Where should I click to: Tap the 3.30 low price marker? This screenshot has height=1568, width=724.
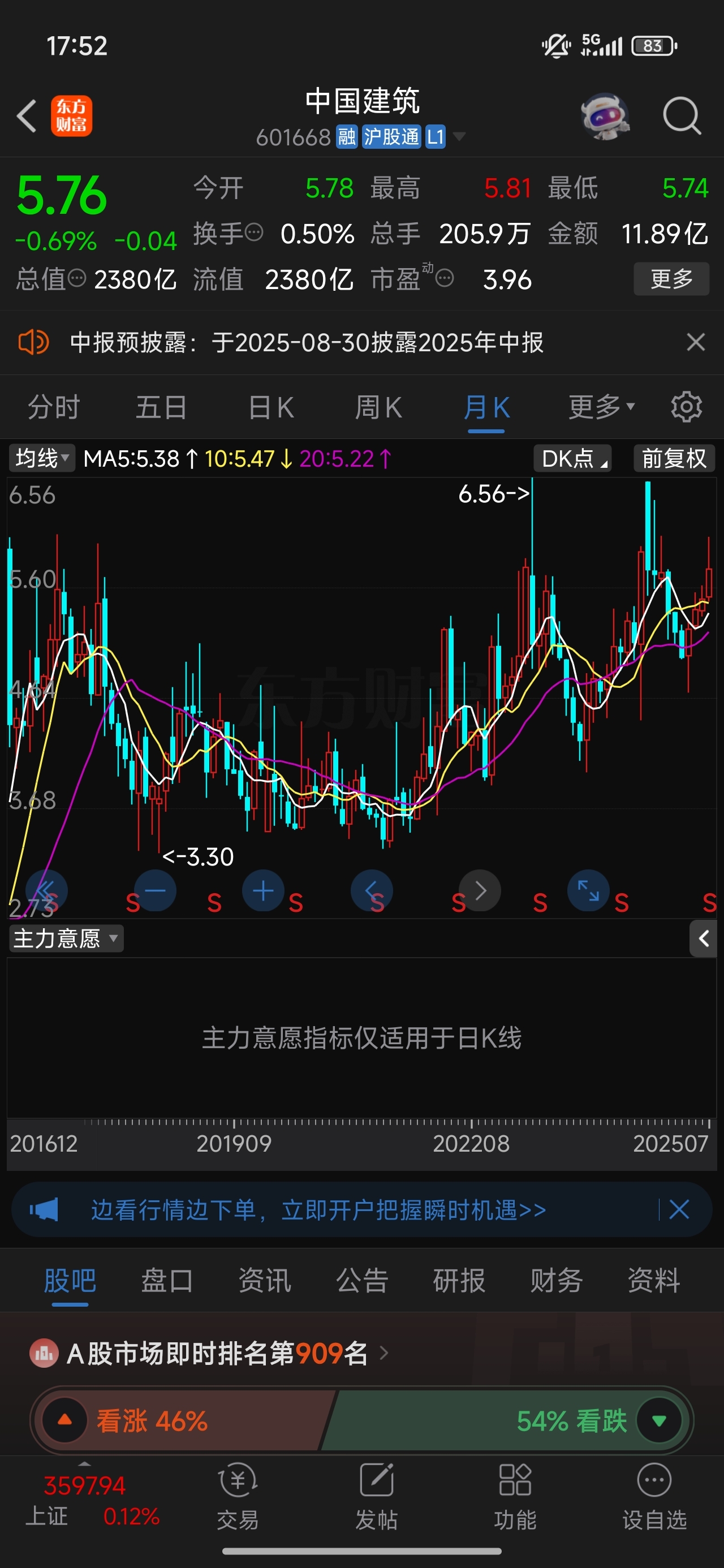(198, 857)
